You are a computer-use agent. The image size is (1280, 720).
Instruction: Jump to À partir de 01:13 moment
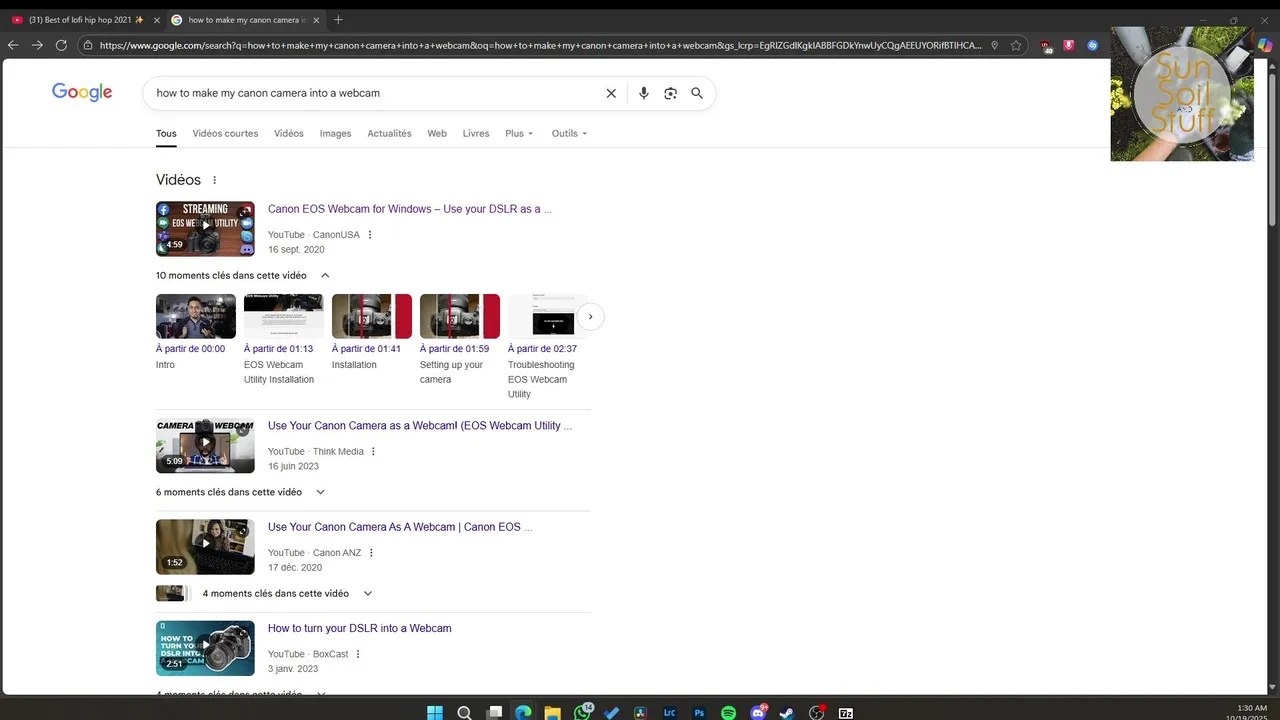coord(278,349)
